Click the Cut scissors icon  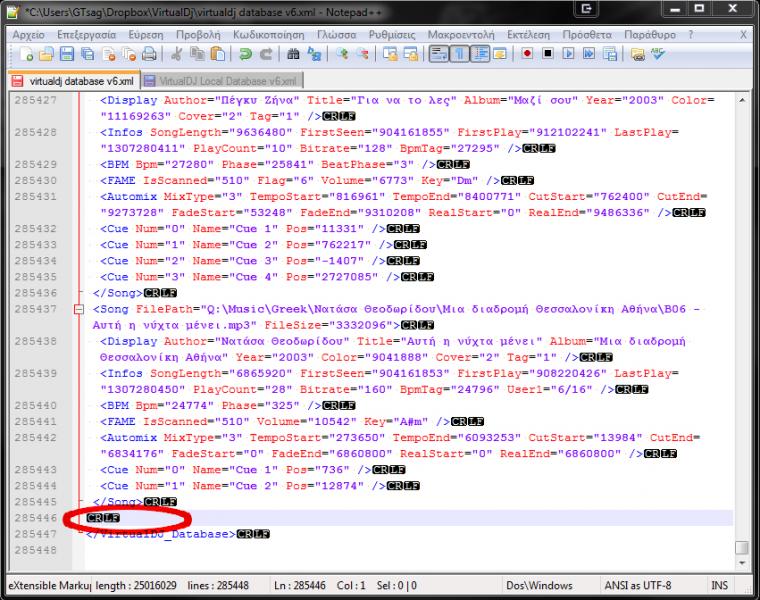click(x=176, y=54)
